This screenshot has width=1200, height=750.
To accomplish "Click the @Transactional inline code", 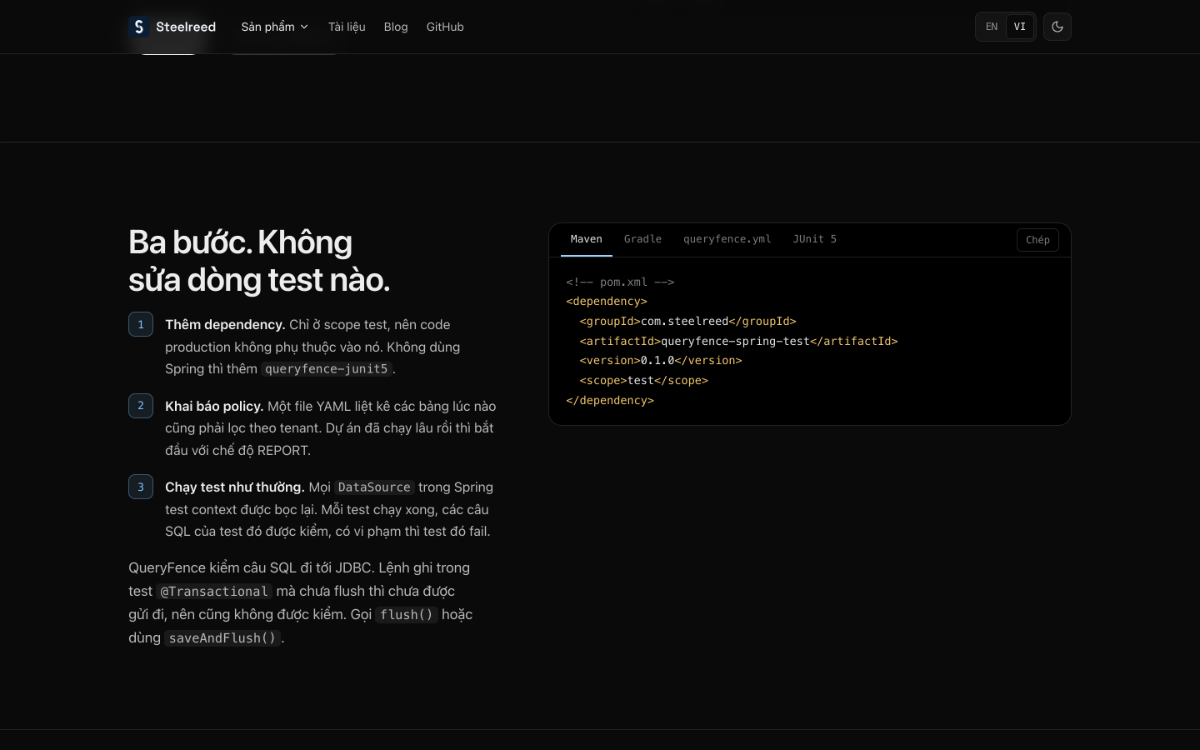I will (x=215, y=591).
